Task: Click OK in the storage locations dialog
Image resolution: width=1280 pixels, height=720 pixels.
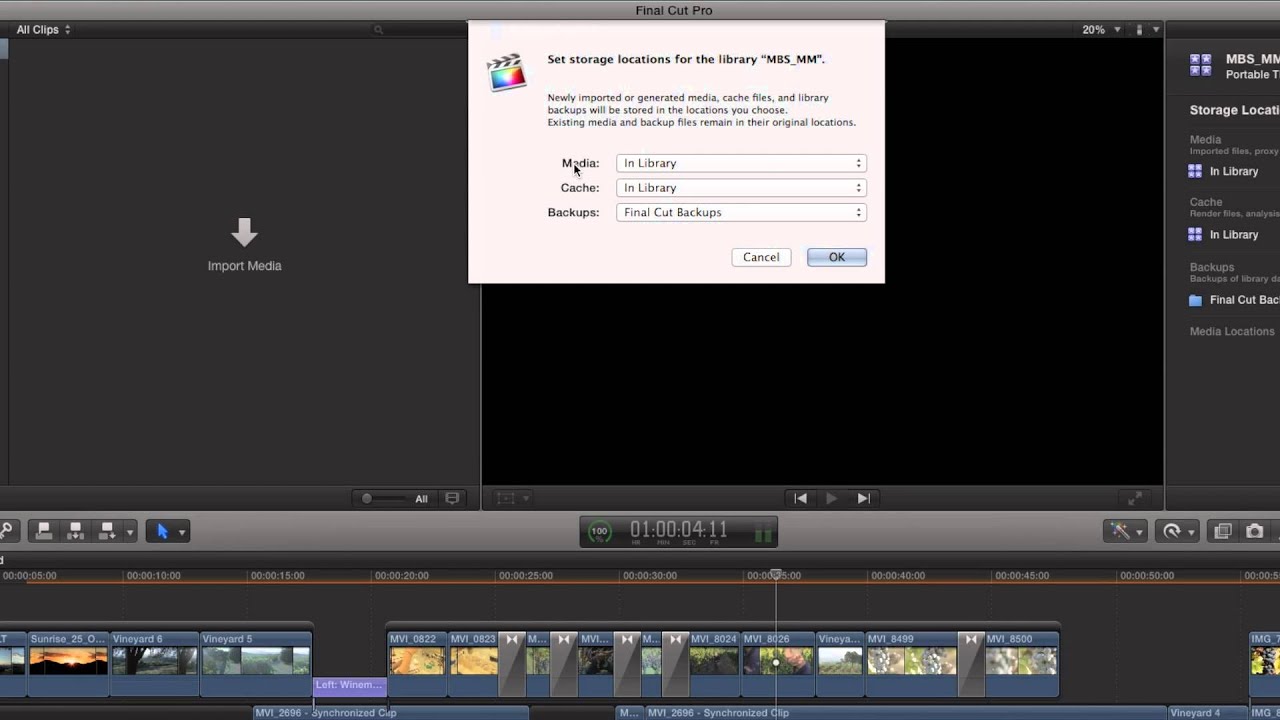Action: [837, 257]
